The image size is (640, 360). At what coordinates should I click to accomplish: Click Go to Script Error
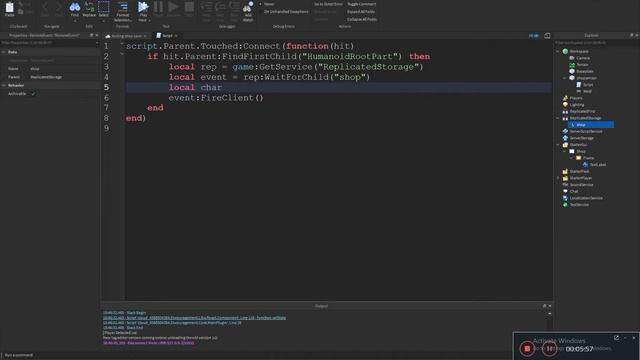click(x=328, y=4)
